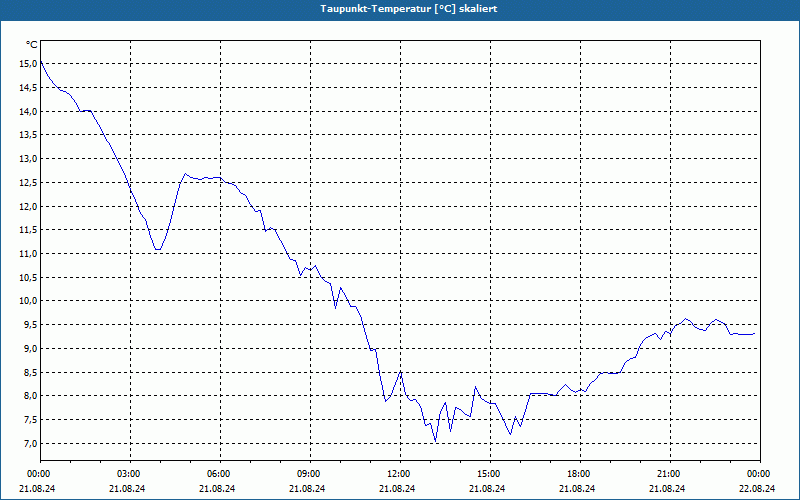Click the 11,5 y-axis value
Image resolution: width=800 pixels, height=500 pixels.
coord(29,230)
